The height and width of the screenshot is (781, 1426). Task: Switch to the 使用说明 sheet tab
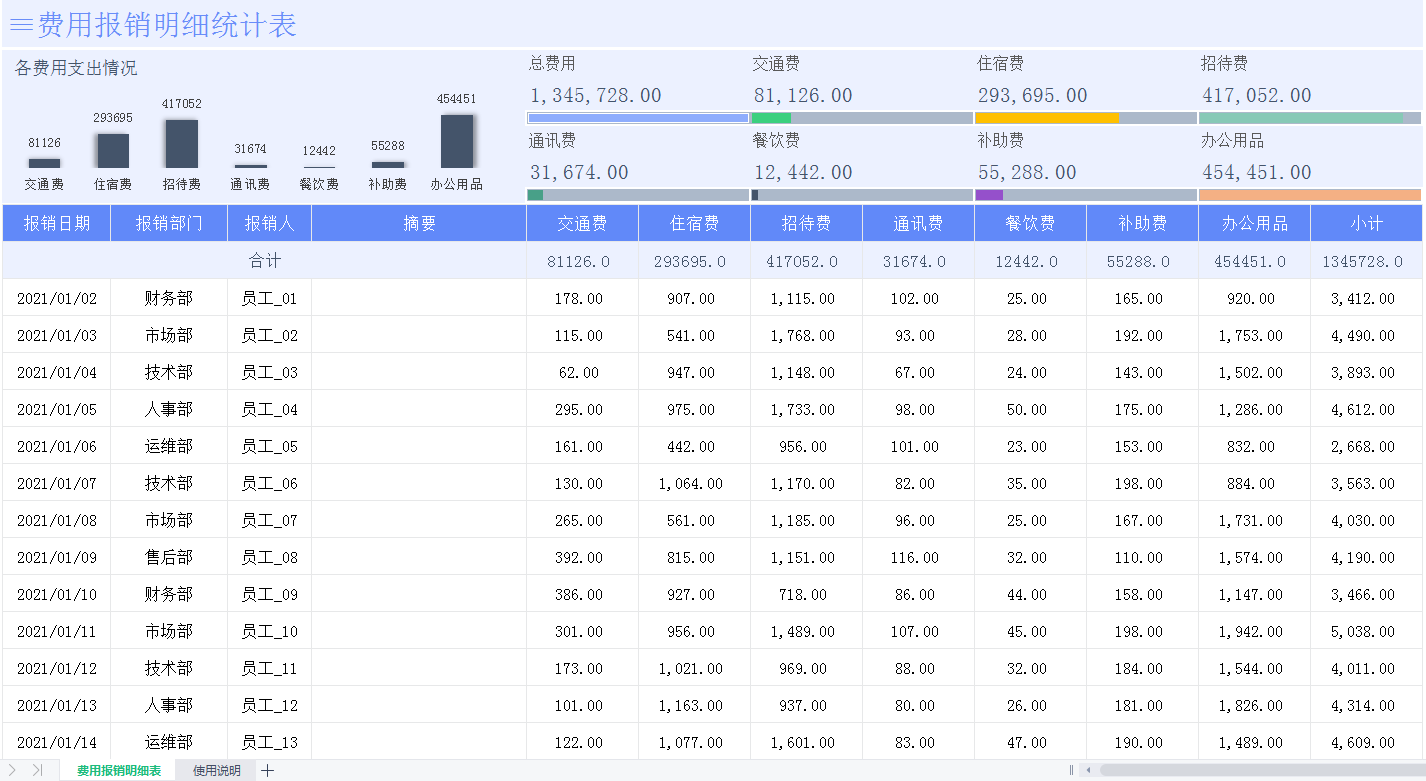(216, 770)
